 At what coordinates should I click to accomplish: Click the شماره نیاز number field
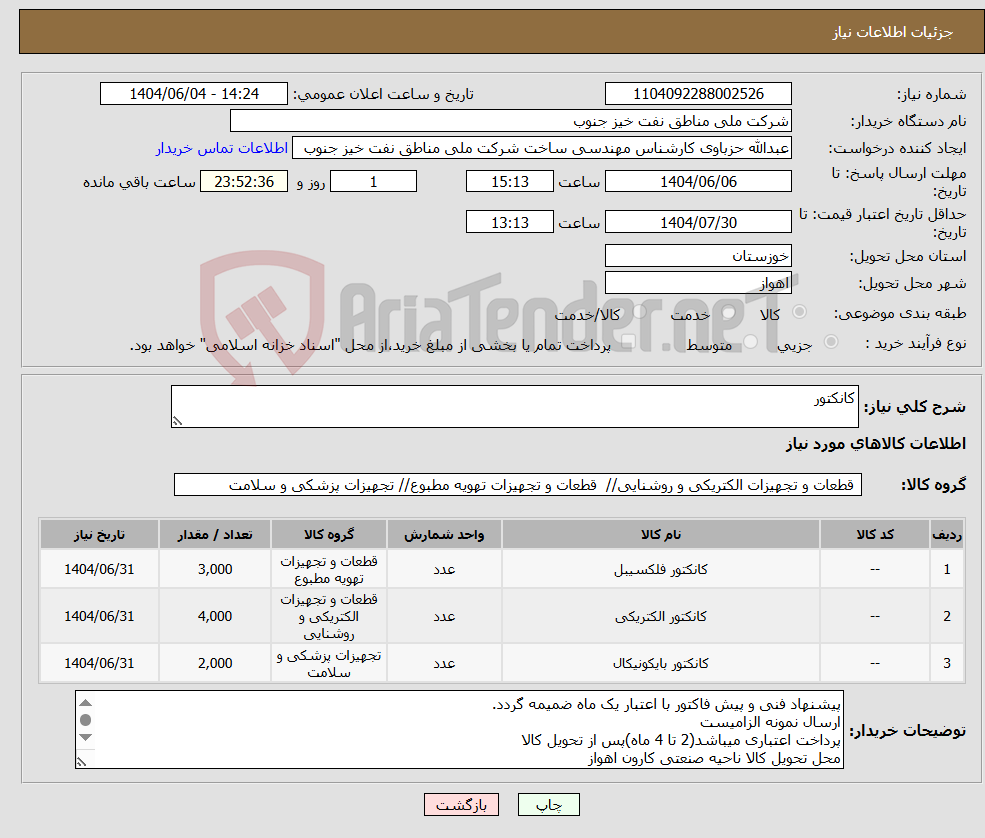coord(698,94)
